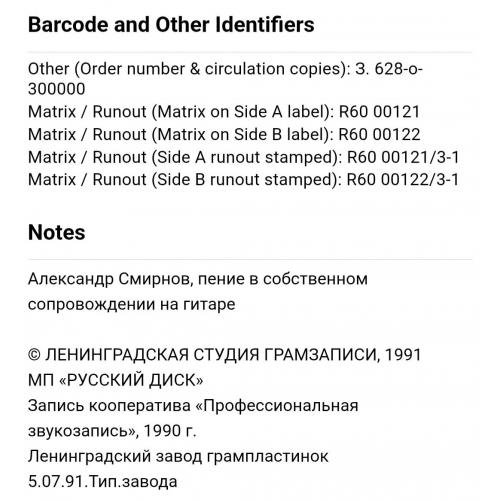
Task: Click the Запись кооператива «Профессиональная line
Action: [193, 406]
